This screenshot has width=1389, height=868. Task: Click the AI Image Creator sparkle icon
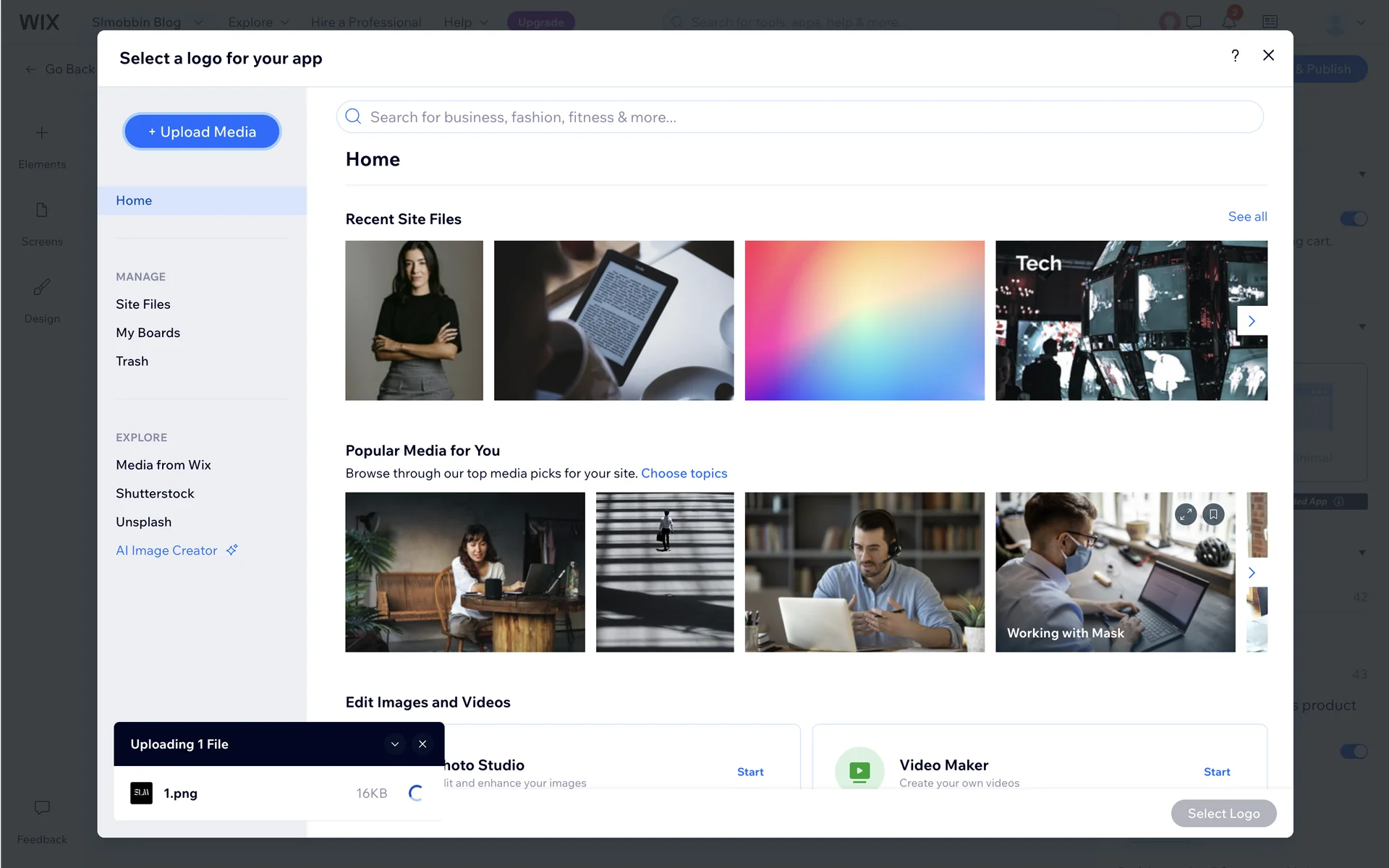coord(231,550)
